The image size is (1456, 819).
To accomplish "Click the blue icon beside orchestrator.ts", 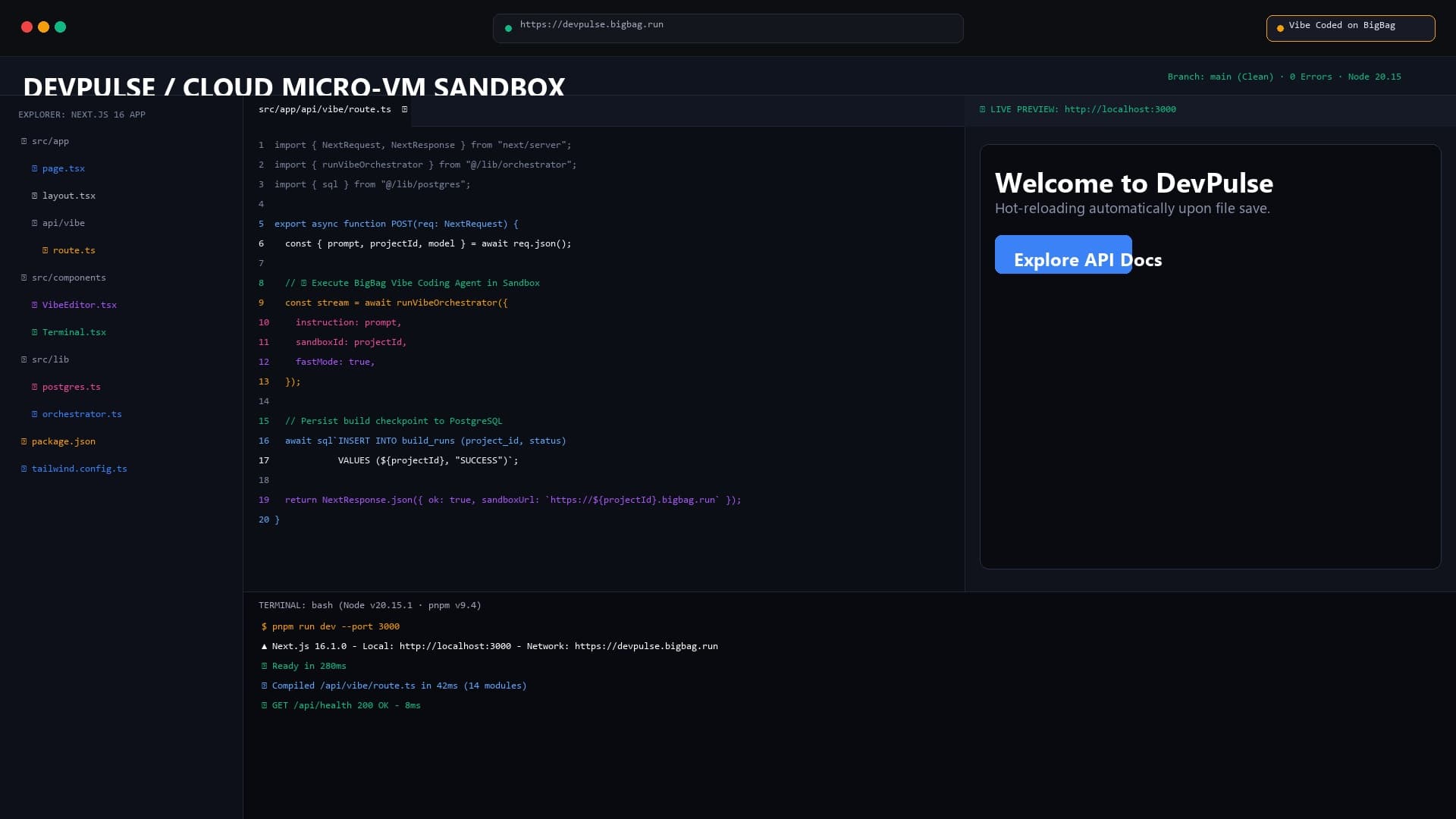I will pos(34,414).
